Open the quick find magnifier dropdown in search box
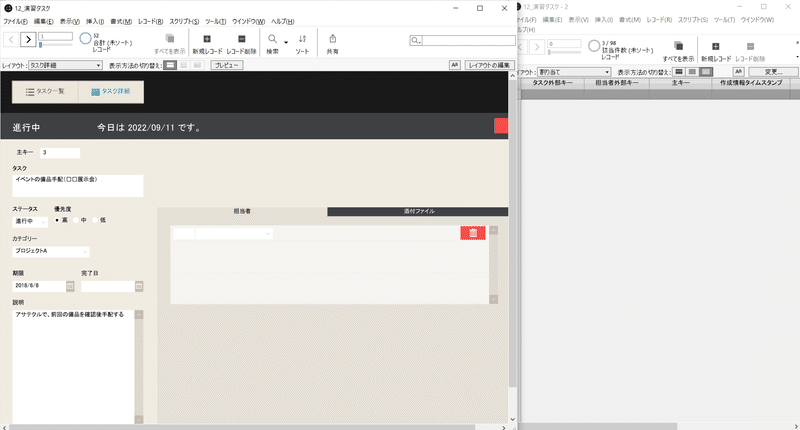The height and width of the screenshot is (430, 800). pyautogui.click(x=416, y=40)
